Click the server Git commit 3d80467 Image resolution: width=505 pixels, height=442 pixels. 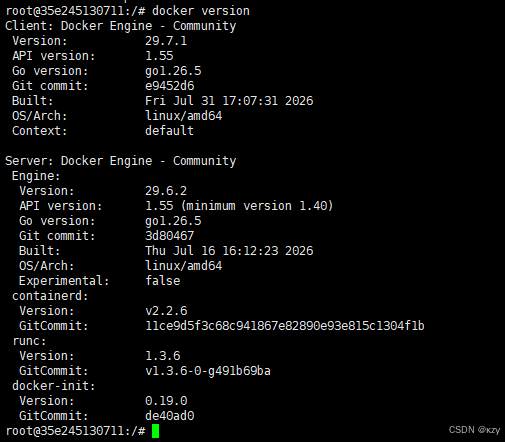(169, 236)
